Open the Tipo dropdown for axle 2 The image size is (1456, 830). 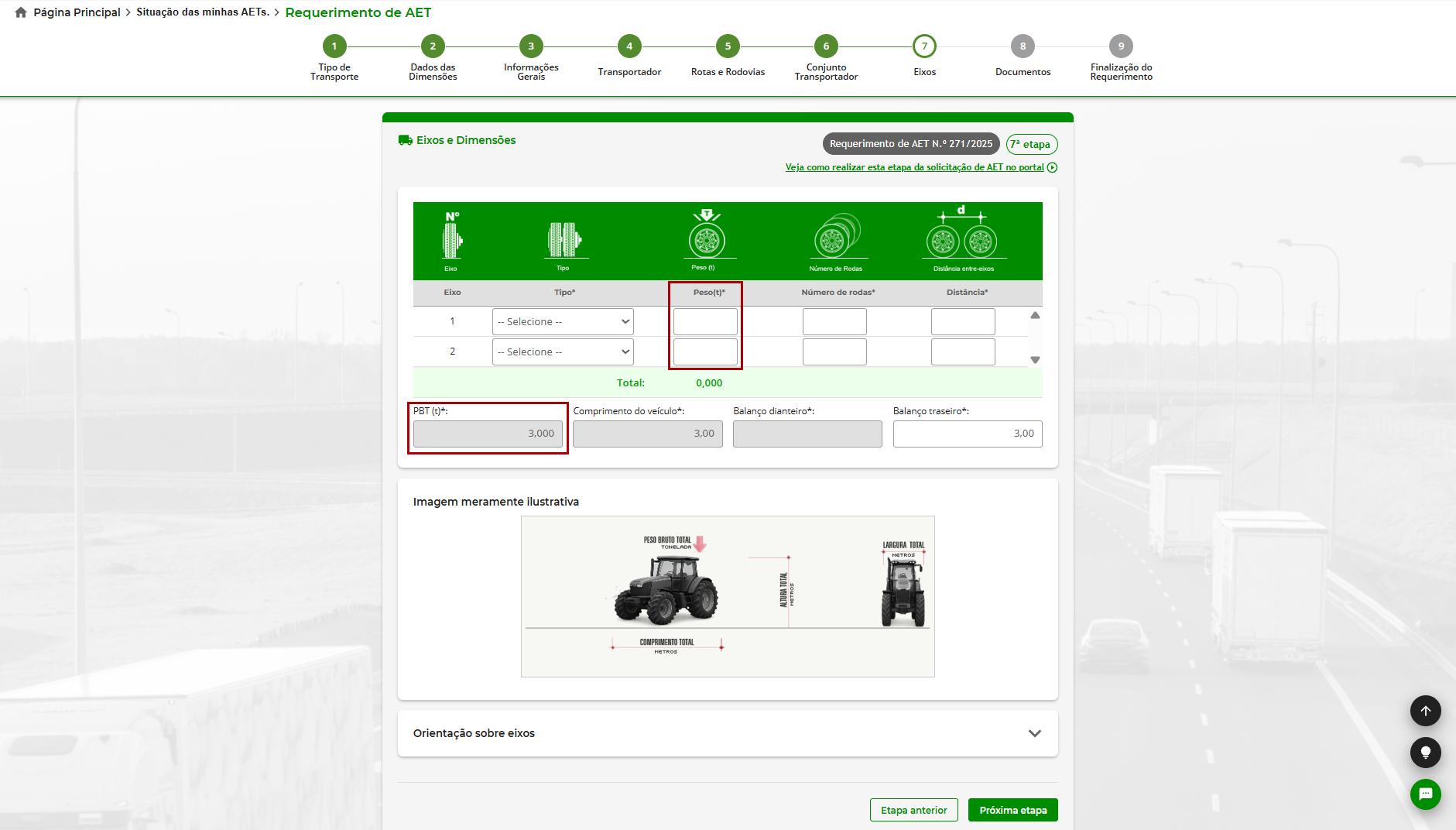click(x=563, y=352)
